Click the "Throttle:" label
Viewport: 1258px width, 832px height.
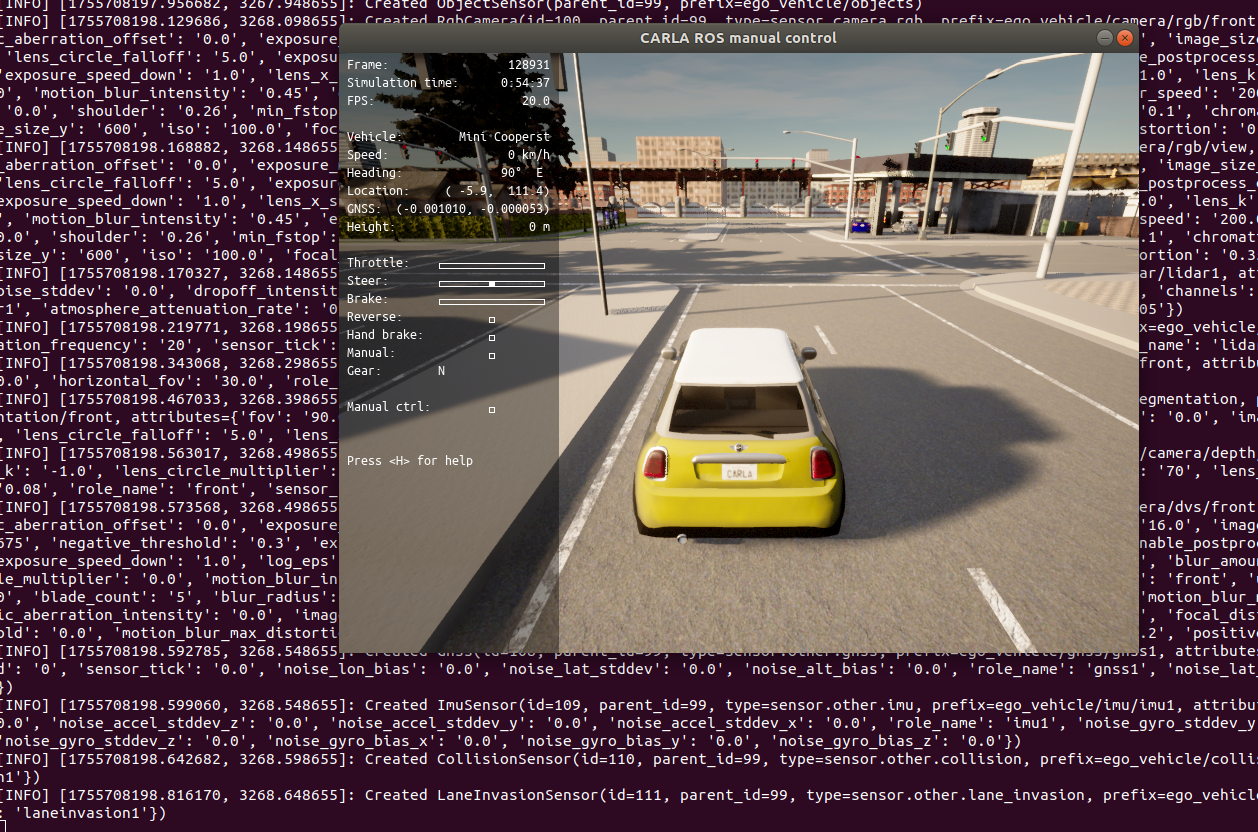click(377, 263)
